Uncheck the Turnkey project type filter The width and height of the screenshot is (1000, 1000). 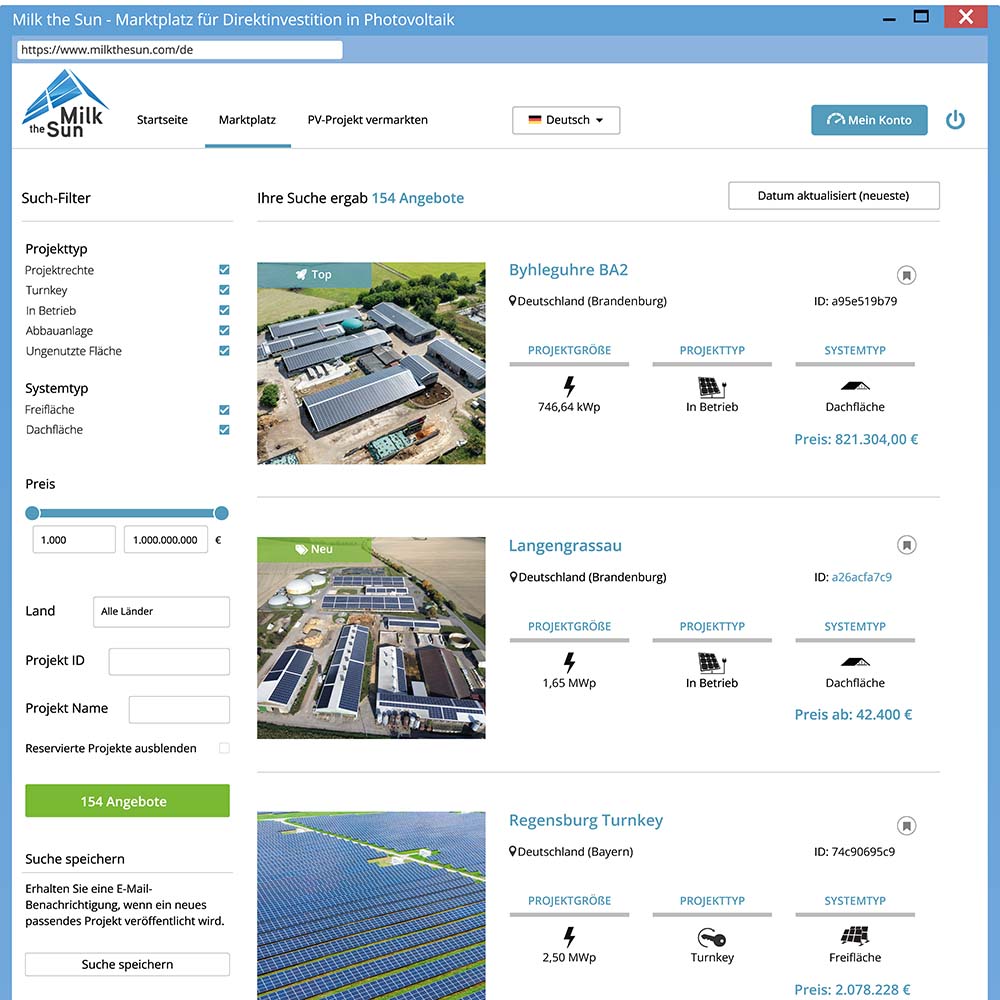click(x=224, y=290)
